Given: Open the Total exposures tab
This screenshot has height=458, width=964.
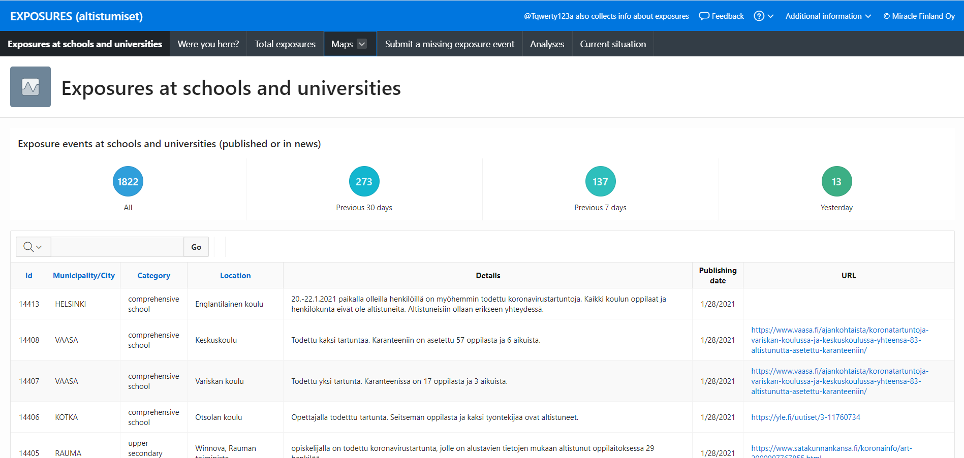Looking at the screenshot, I should pyautogui.click(x=285, y=44).
